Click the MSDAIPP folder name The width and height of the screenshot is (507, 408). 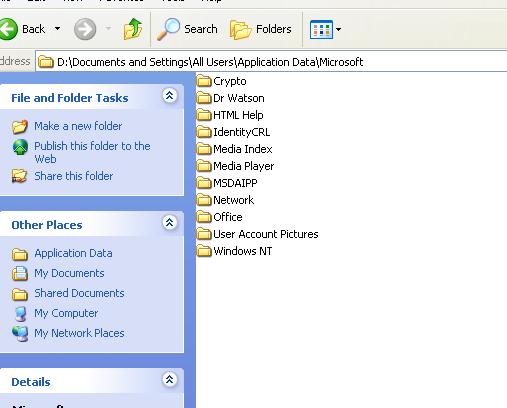click(x=235, y=183)
